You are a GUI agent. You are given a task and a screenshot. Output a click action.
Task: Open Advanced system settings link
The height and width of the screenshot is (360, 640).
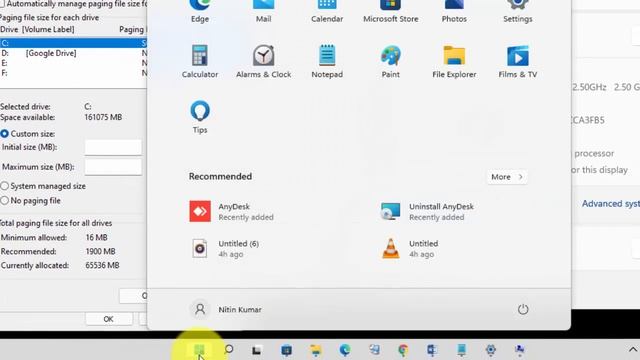611,204
